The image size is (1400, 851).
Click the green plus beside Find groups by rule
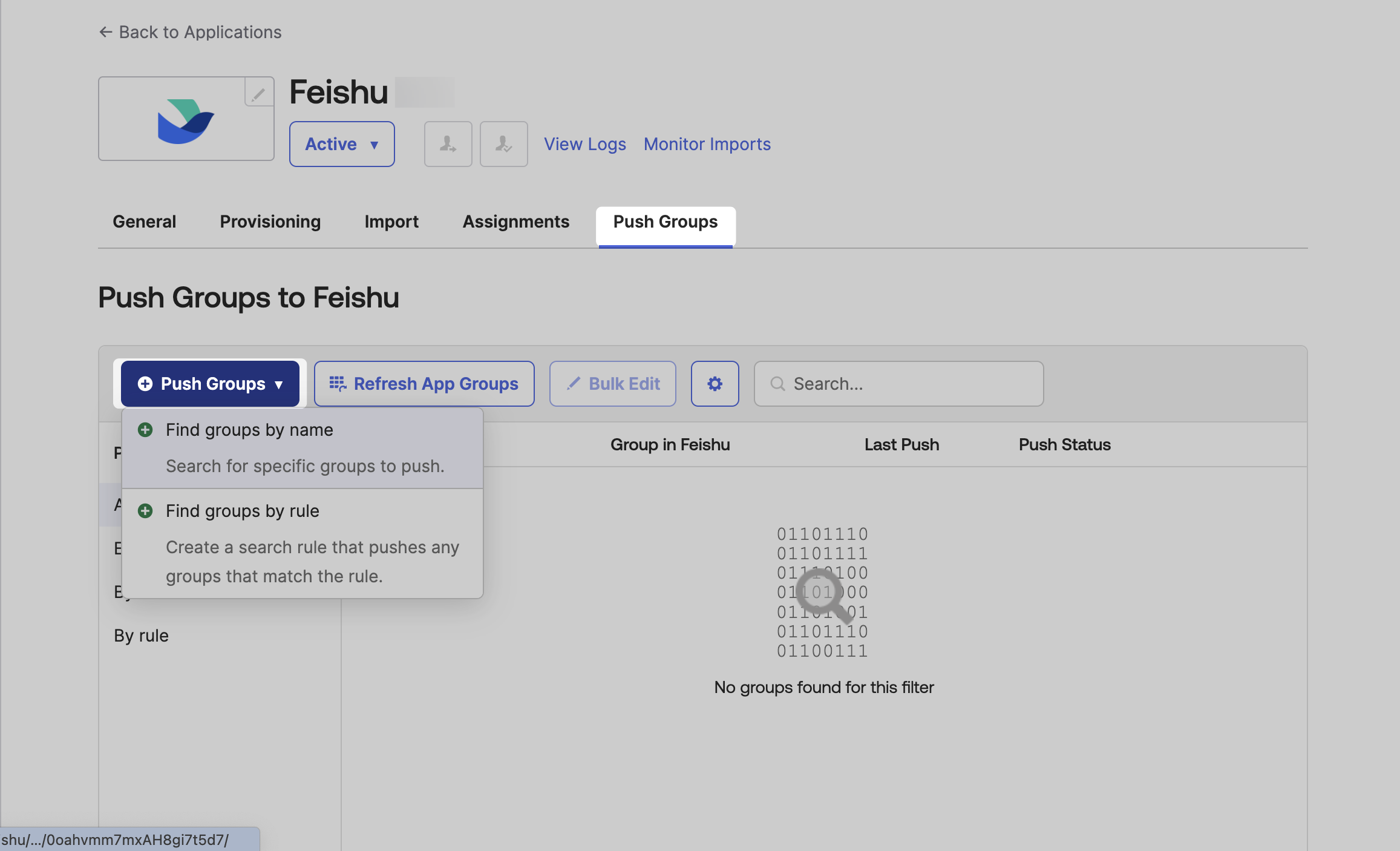tap(145, 511)
